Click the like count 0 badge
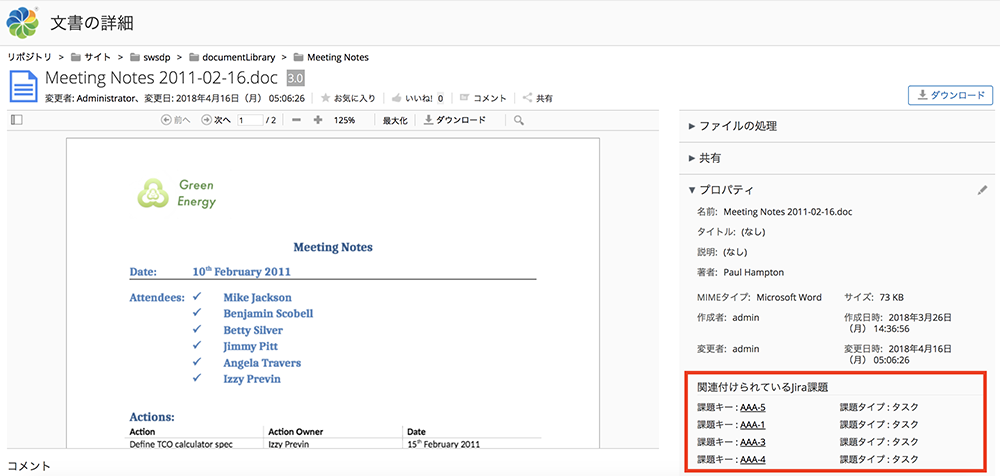Viewport: 1000px width, 476px height. (x=440, y=98)
